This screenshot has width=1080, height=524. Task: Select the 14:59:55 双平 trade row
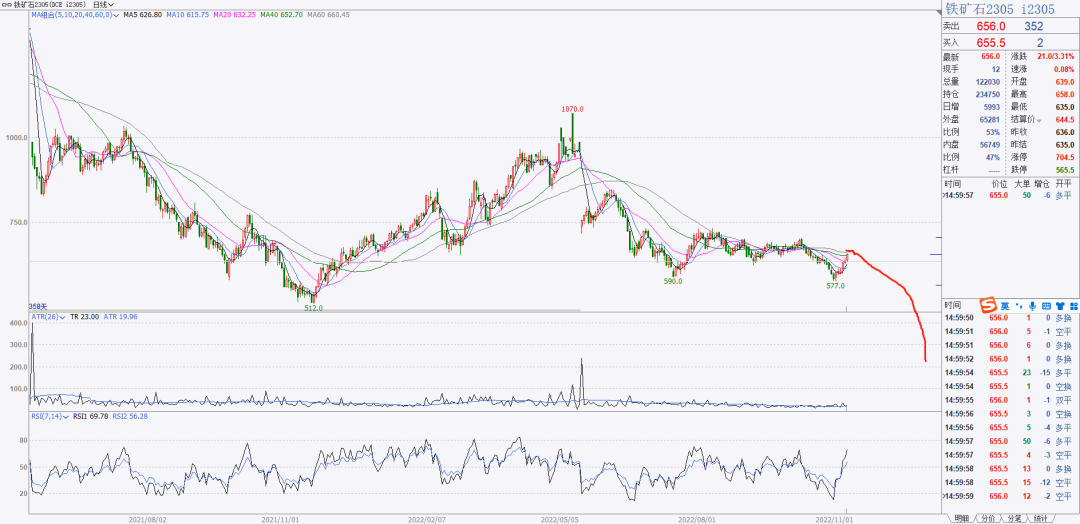(x=1010, y=400)
